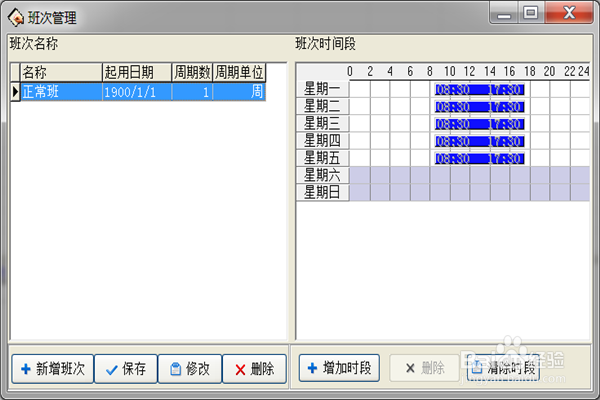This screenshot has width=600, height=400.
Task: Select the 正常班 name cell
Action: point(61,92)
